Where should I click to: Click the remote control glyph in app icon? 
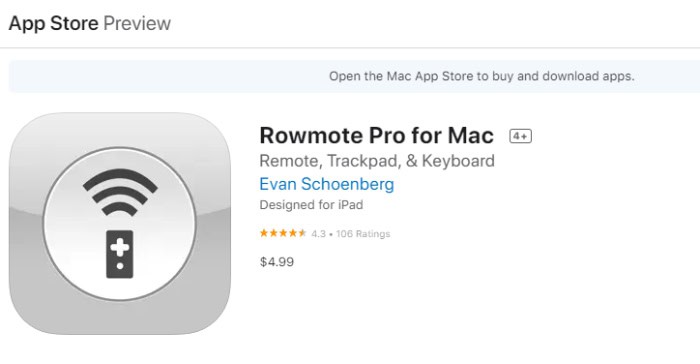120,254
